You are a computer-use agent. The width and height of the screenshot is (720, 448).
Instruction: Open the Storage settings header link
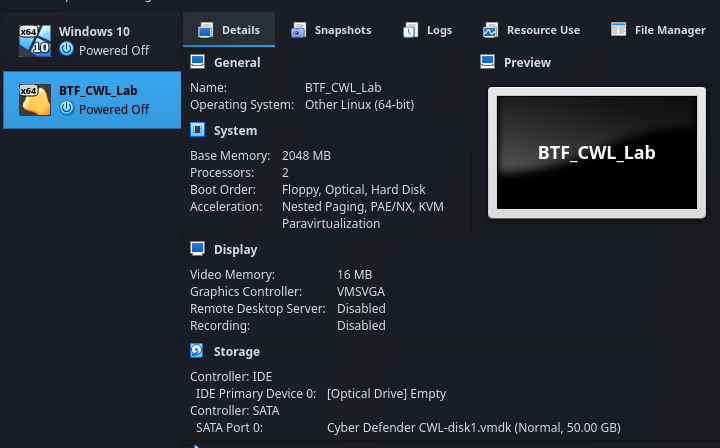coord(236,351)
